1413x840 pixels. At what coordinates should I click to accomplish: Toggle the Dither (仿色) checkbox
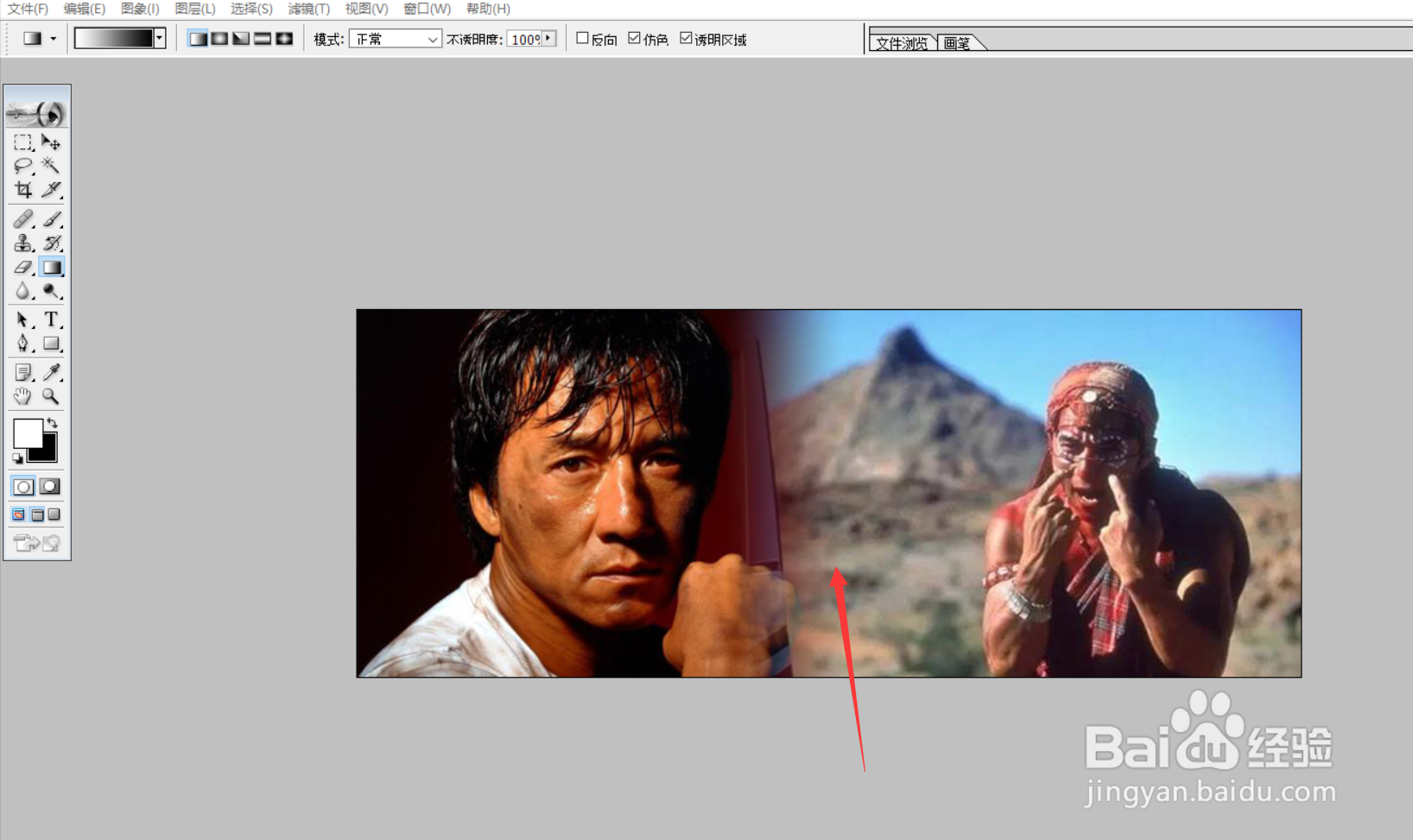tap(634, 38)
